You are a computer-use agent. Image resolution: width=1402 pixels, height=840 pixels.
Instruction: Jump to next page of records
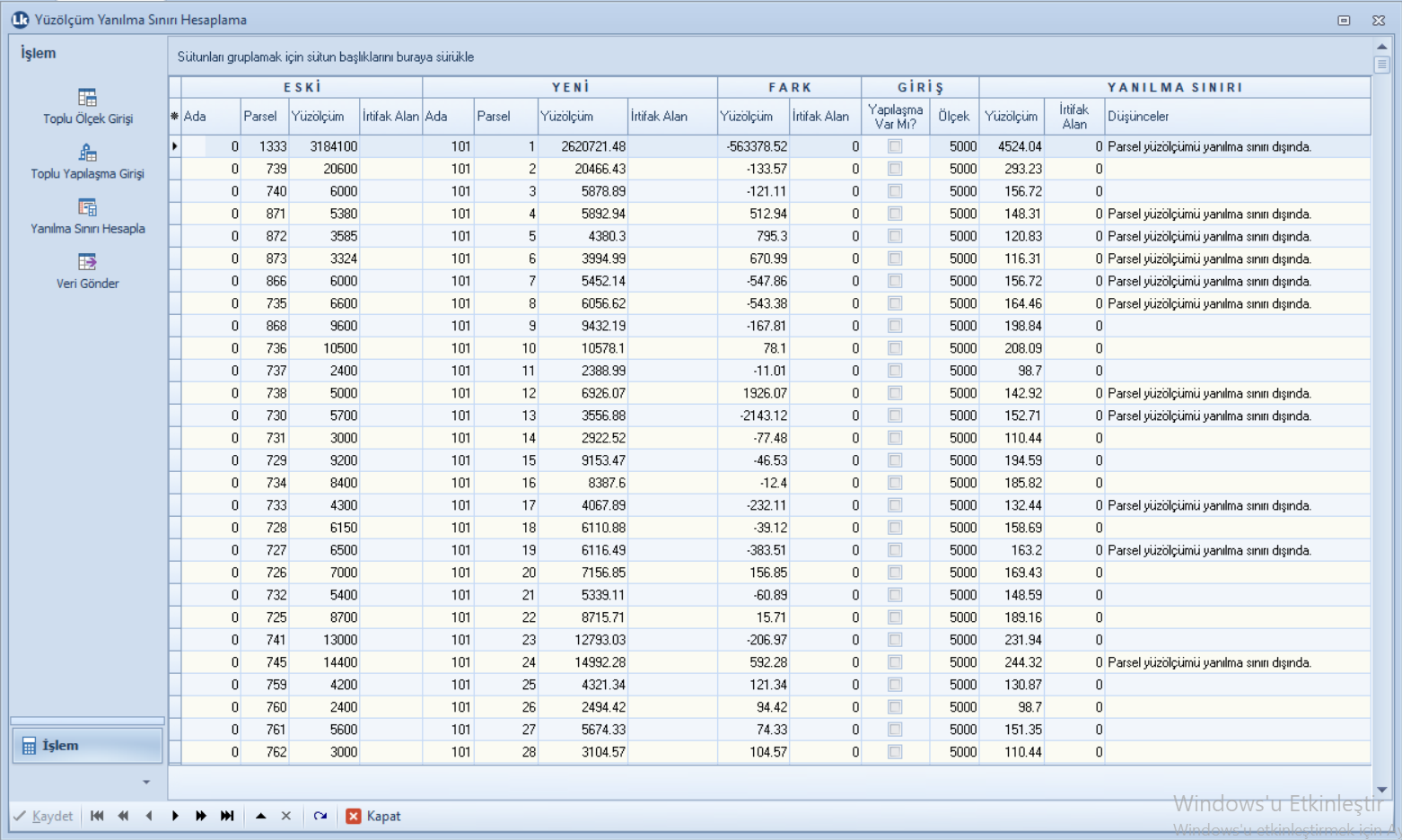coord(201,816)
